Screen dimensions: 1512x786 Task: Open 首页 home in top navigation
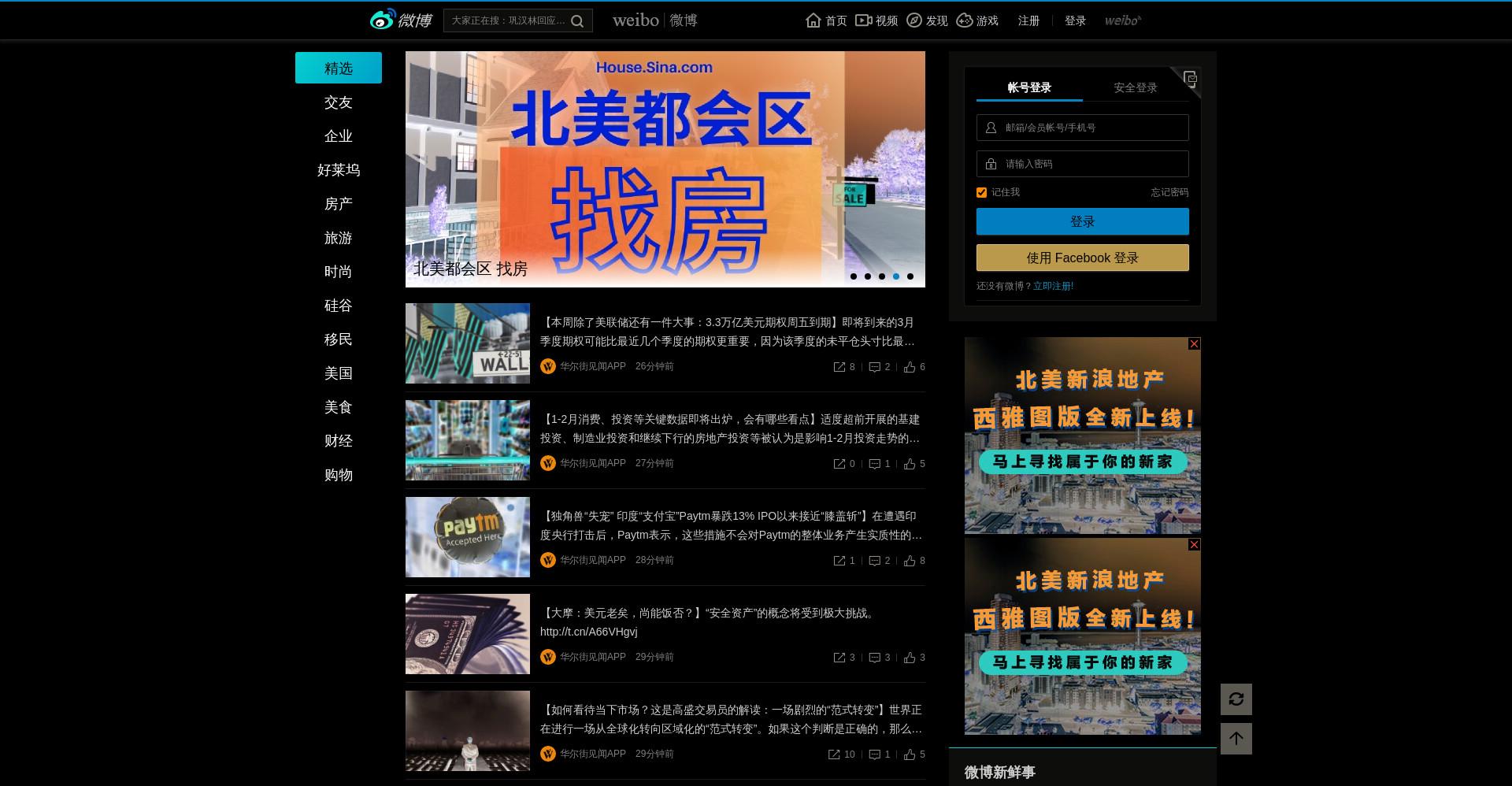pos(826,20)
